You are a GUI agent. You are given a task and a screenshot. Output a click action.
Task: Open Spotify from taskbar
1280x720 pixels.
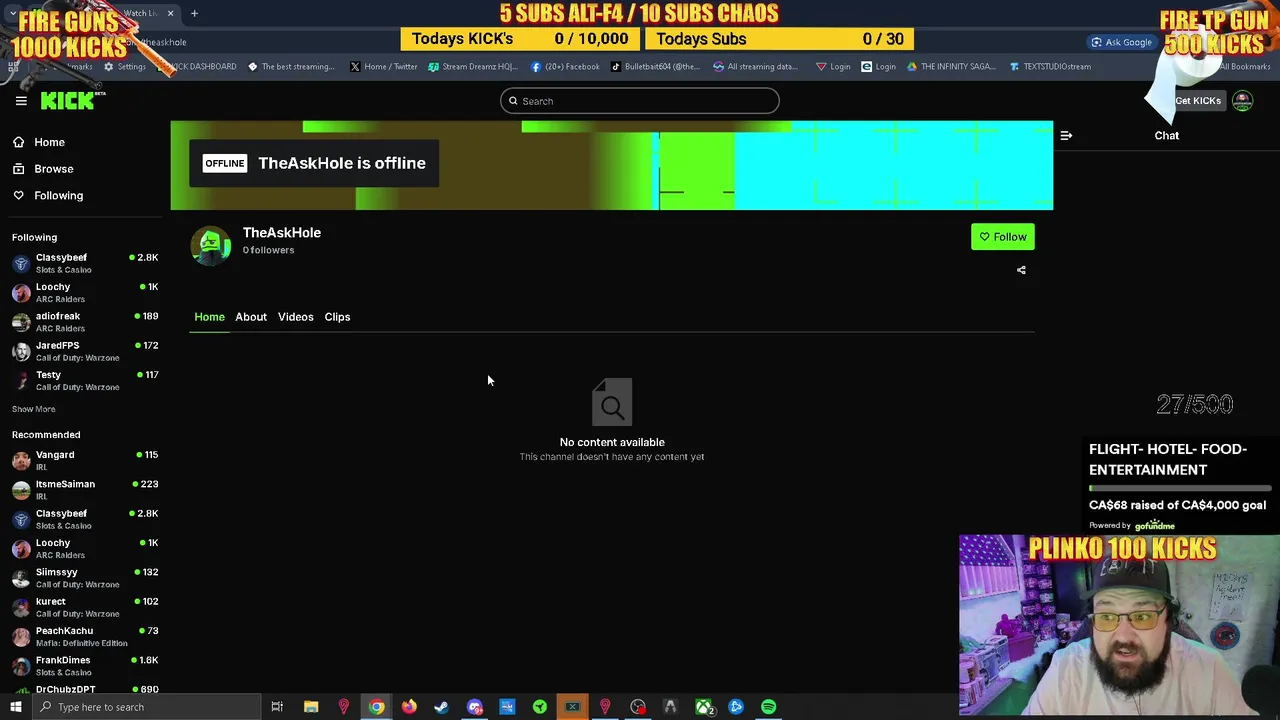coord(768,707)
